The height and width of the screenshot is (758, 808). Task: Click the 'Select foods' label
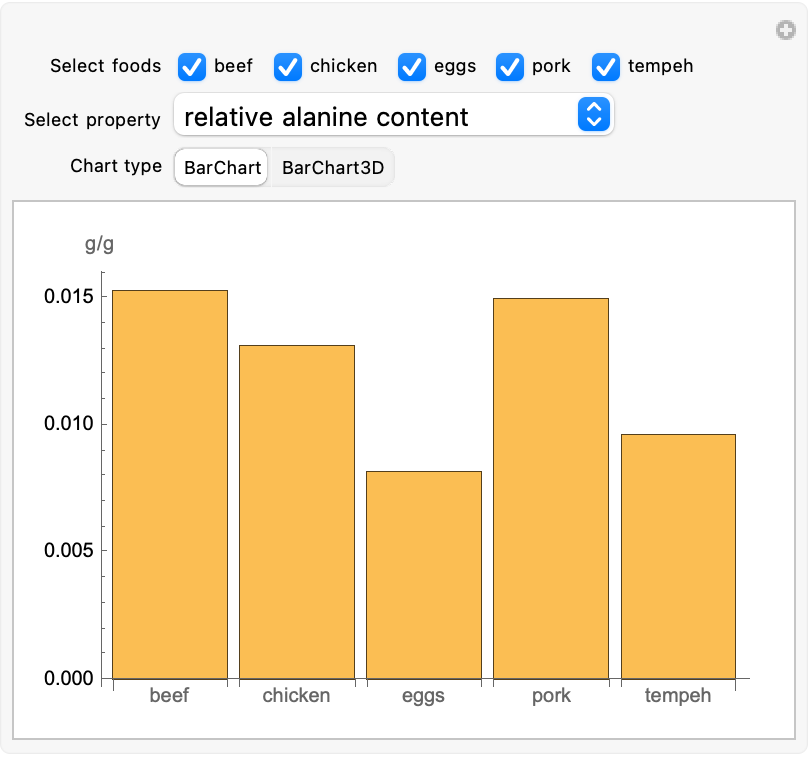(105, 67)
